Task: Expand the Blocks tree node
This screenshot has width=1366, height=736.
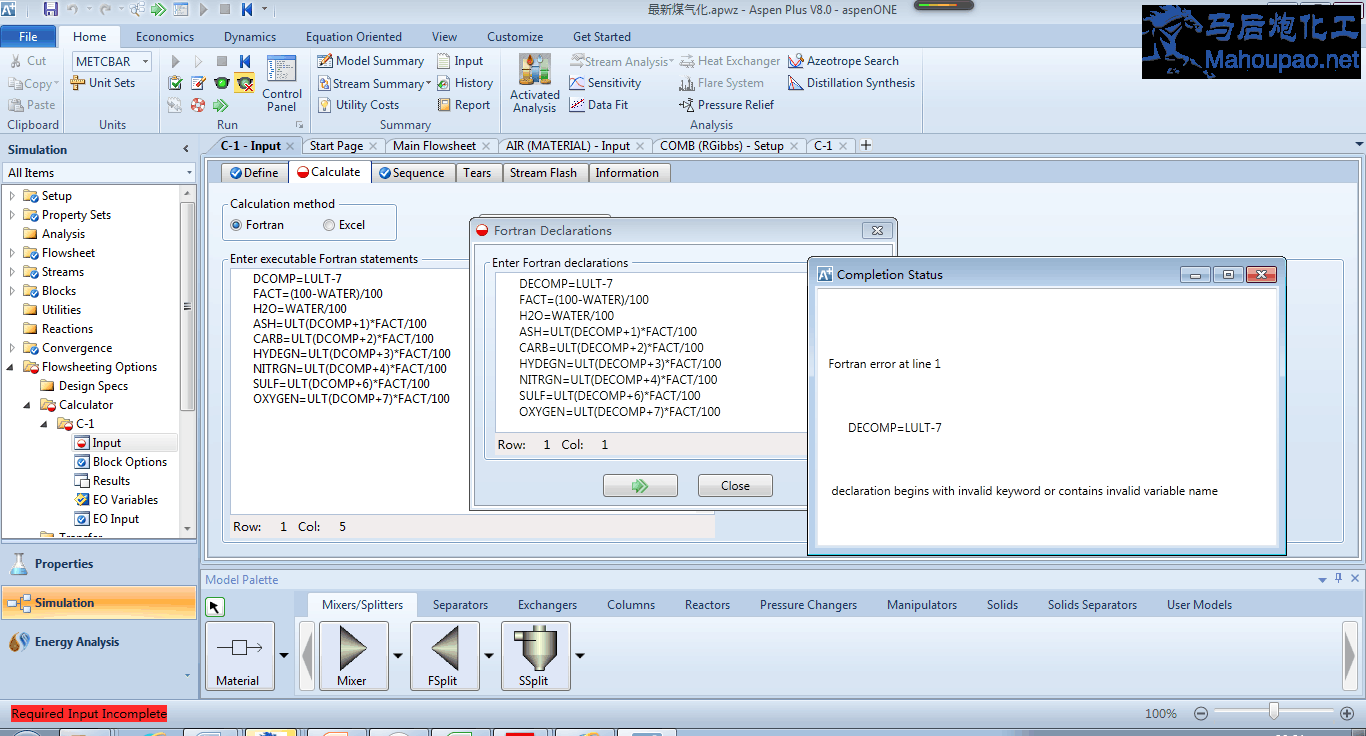Action: (x=12, y=291)
